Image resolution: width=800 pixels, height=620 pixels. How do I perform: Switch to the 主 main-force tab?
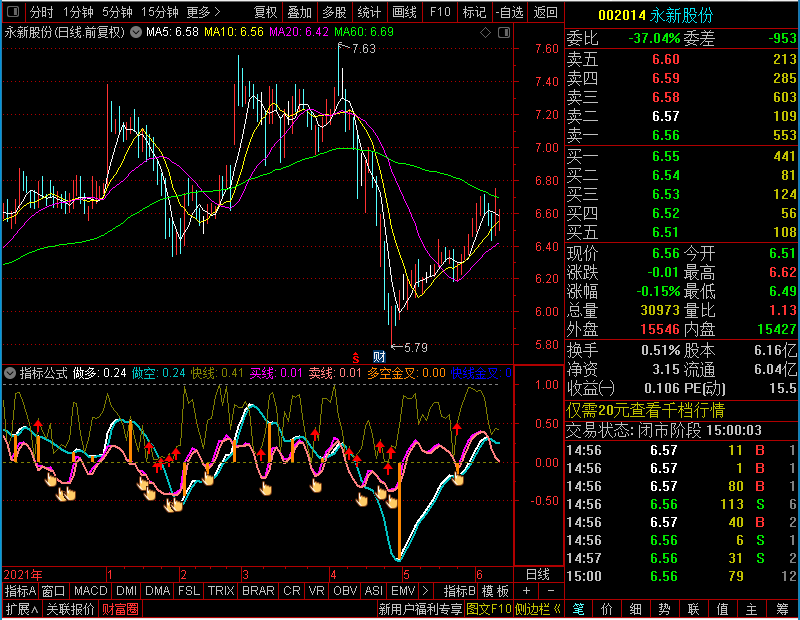[752, 609]
